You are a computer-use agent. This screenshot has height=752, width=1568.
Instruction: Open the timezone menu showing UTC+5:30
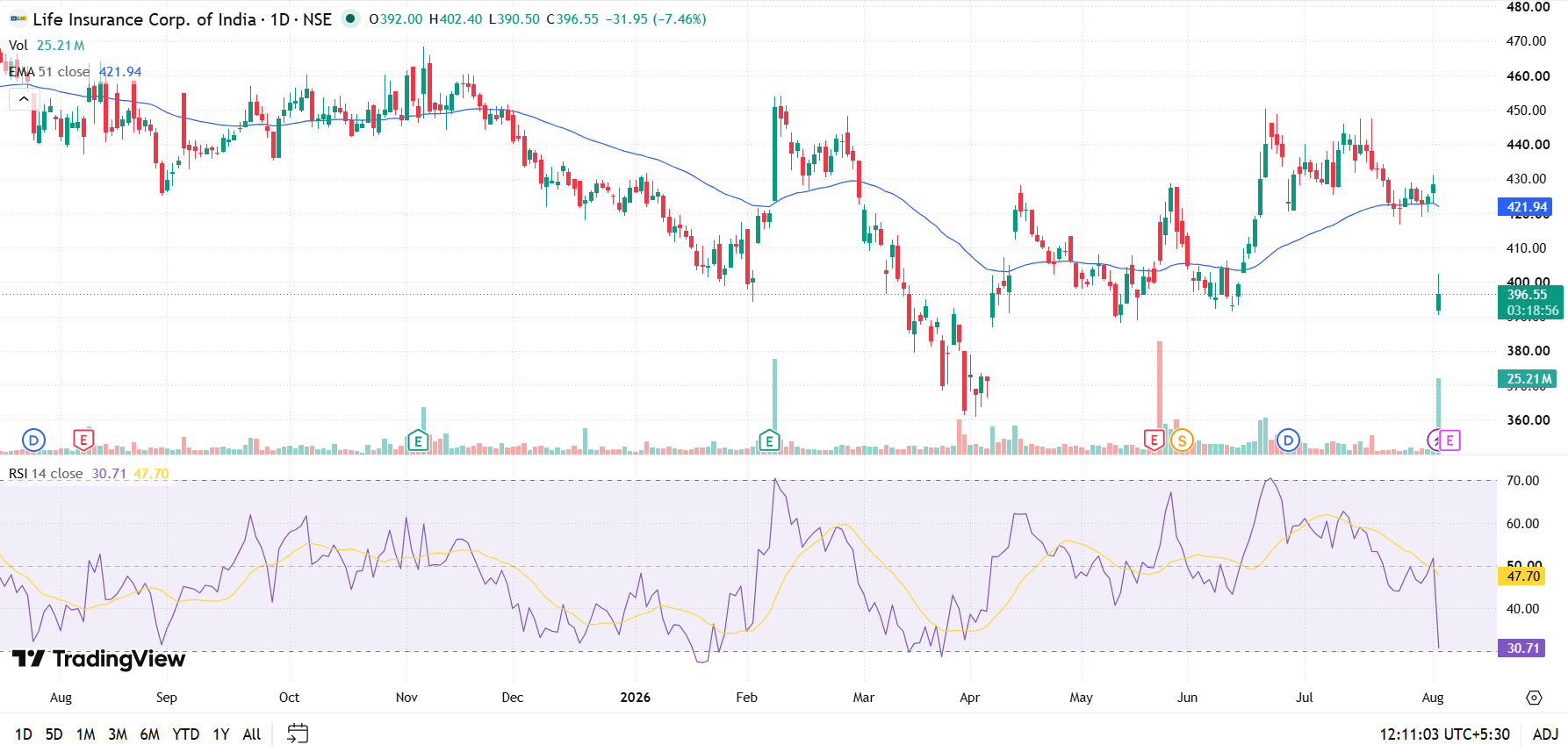(1445, 734)
